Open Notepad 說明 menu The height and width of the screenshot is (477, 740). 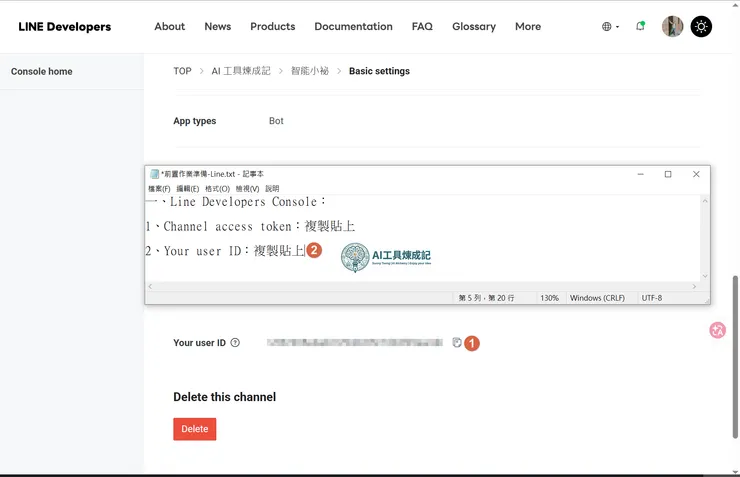click(272, 189)
